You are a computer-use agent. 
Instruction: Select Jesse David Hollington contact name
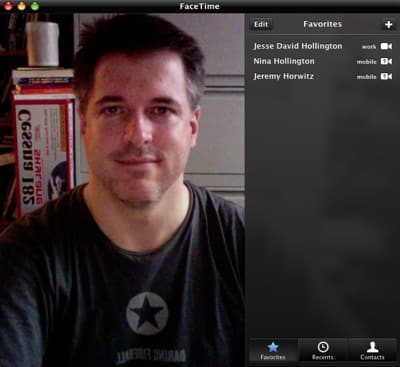point(298,46)
